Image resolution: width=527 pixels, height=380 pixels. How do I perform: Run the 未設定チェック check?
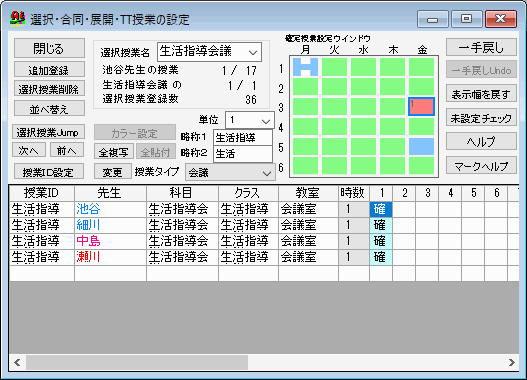tap(481, 118)
